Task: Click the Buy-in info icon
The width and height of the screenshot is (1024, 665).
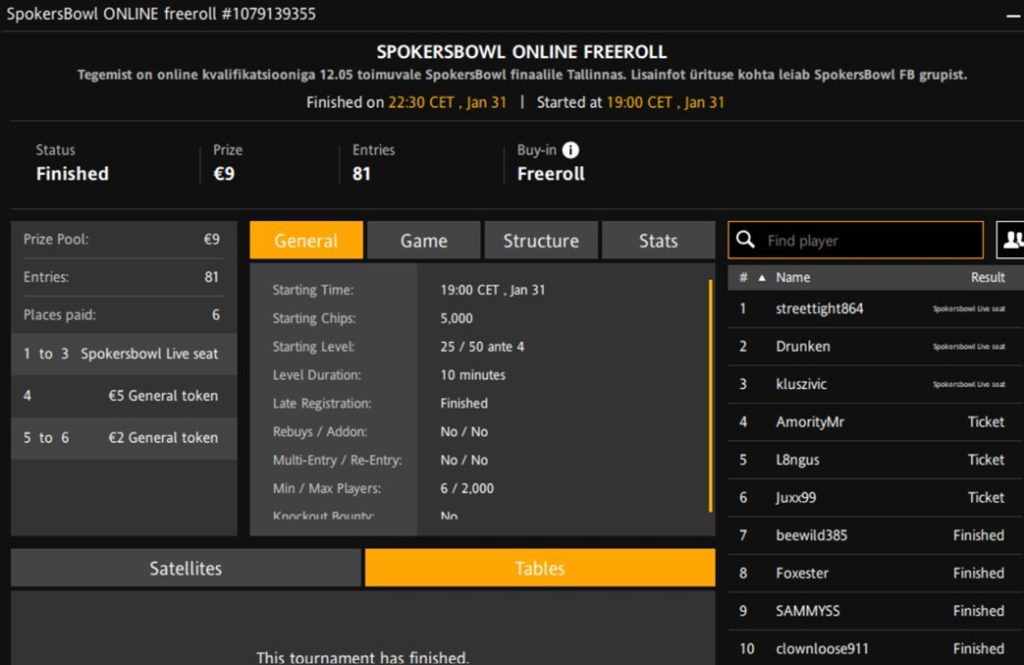Action: click(571, 150)
